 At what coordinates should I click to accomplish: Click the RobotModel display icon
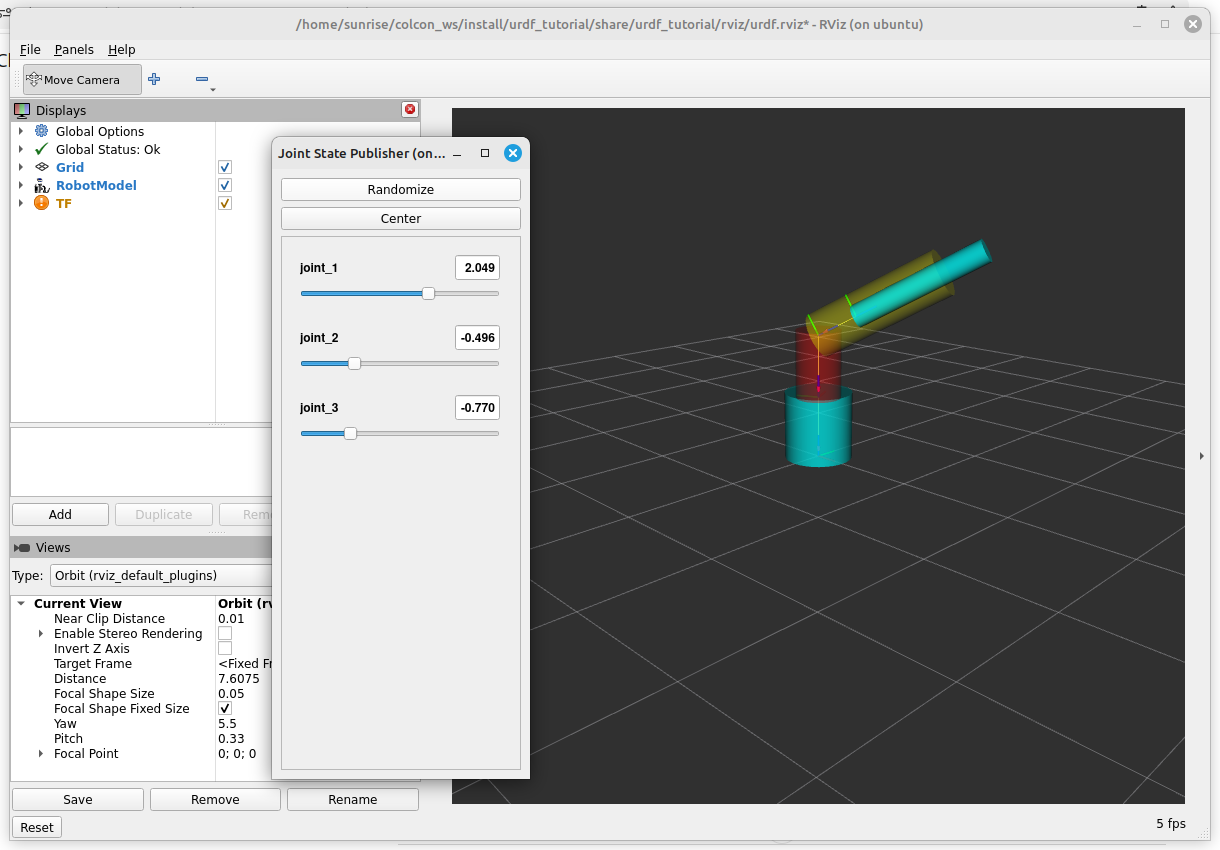click(x=41, y=186)
